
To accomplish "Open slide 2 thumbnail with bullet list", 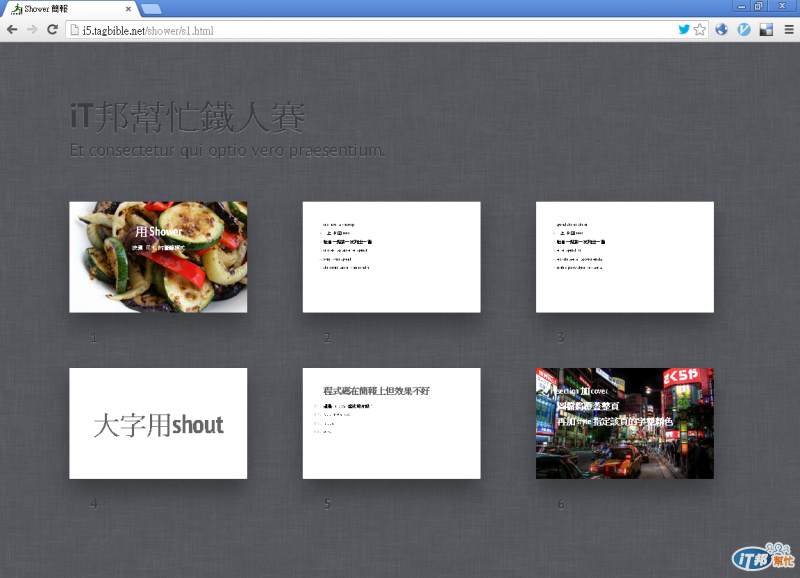I will tap(391, 257).
